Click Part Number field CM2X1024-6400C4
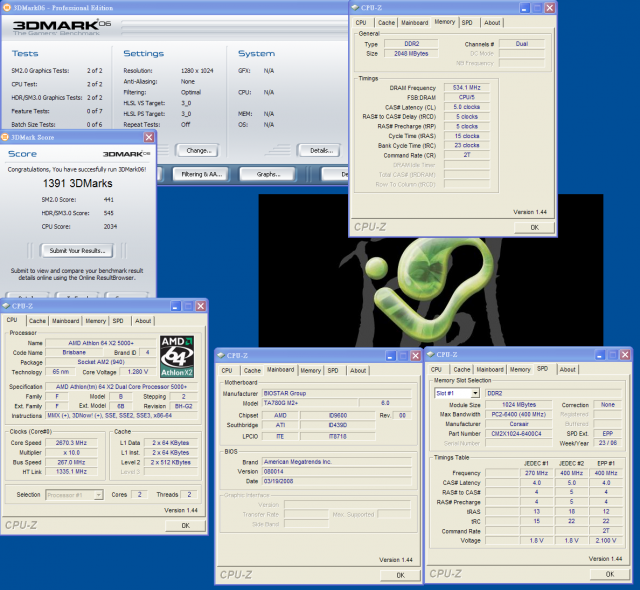 [519, 434]
